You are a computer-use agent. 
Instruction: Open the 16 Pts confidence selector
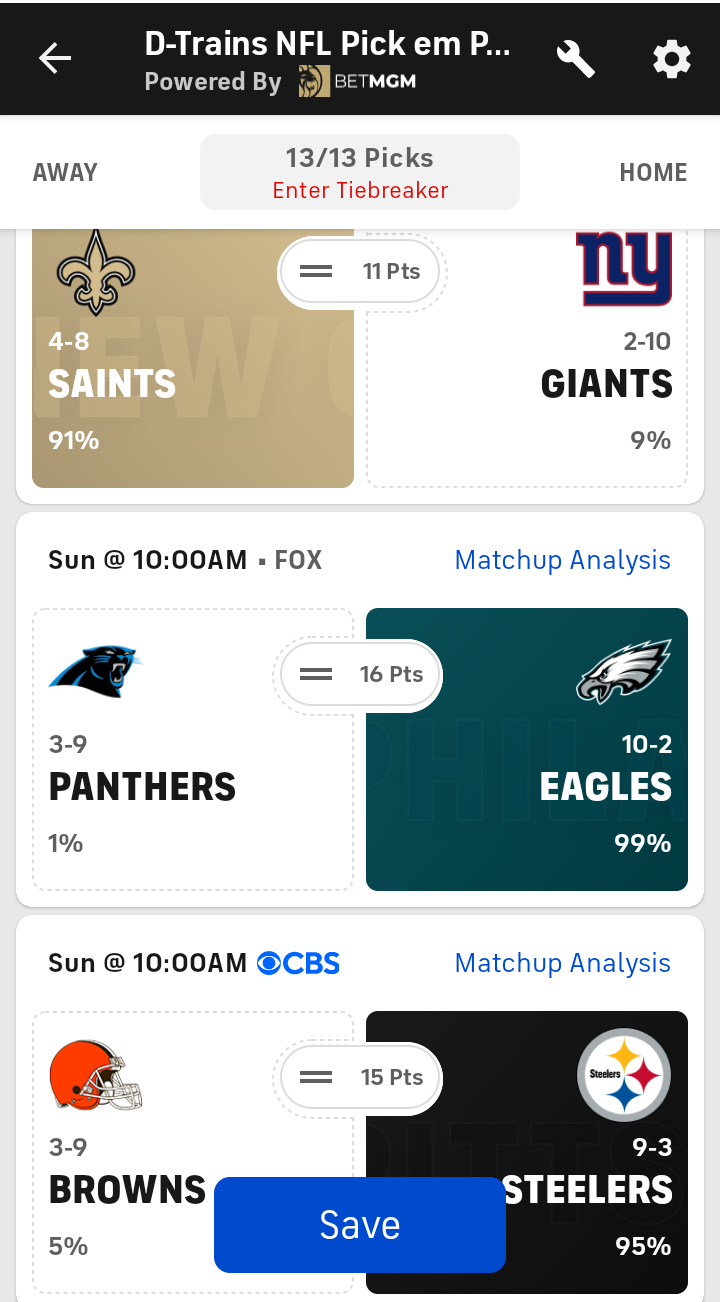click(x=360, y=675)
